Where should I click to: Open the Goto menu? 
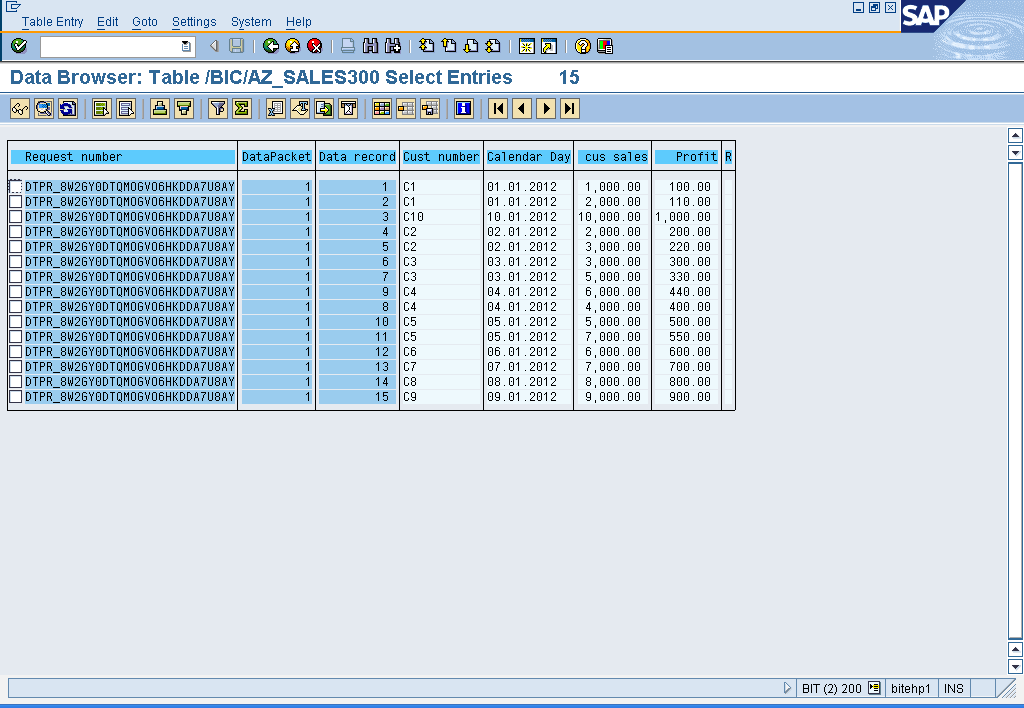click(x=145, y=22)
